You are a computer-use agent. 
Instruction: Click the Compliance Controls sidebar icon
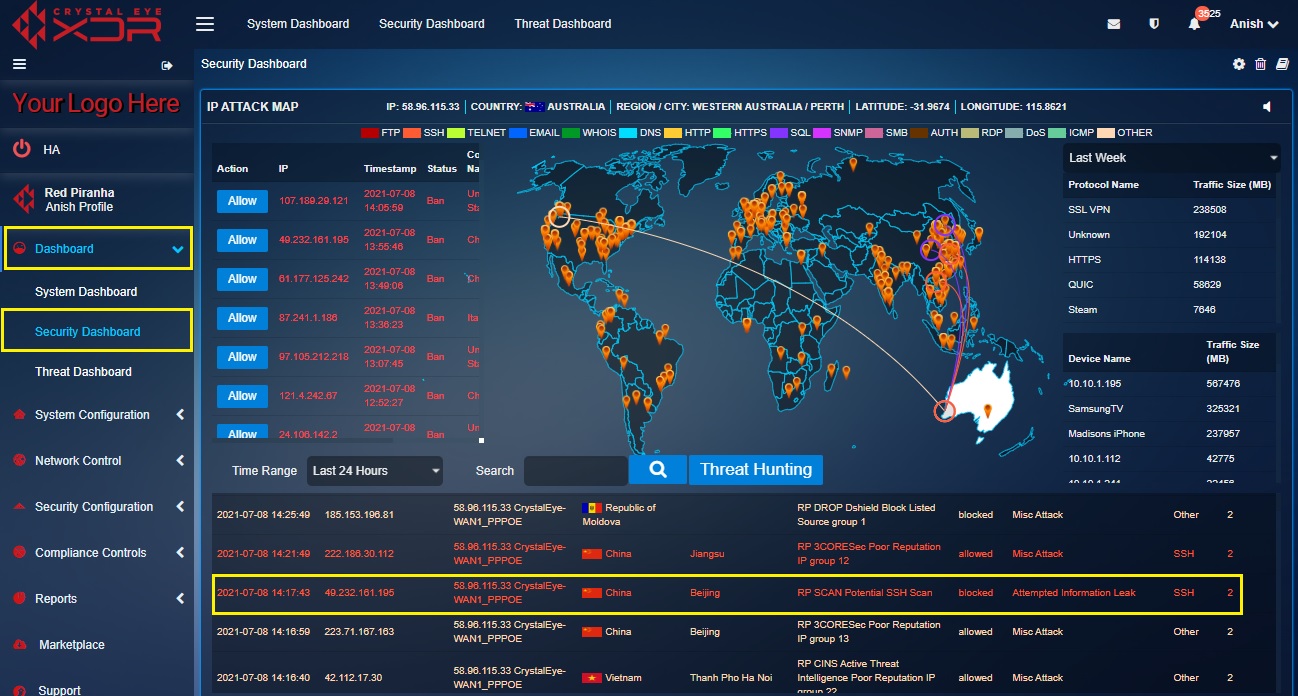coord(17,552)
